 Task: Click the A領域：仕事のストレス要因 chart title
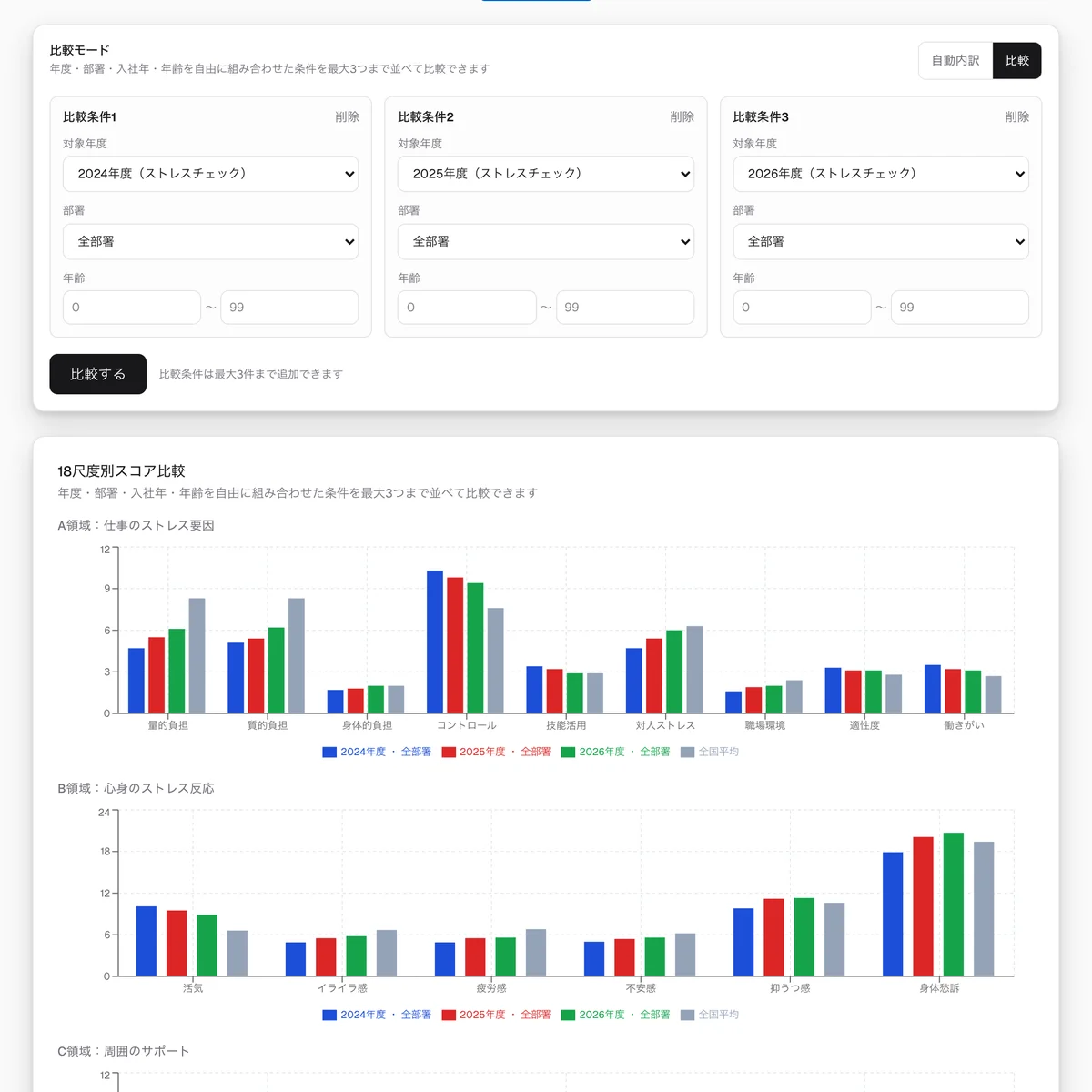pos(136,526)
